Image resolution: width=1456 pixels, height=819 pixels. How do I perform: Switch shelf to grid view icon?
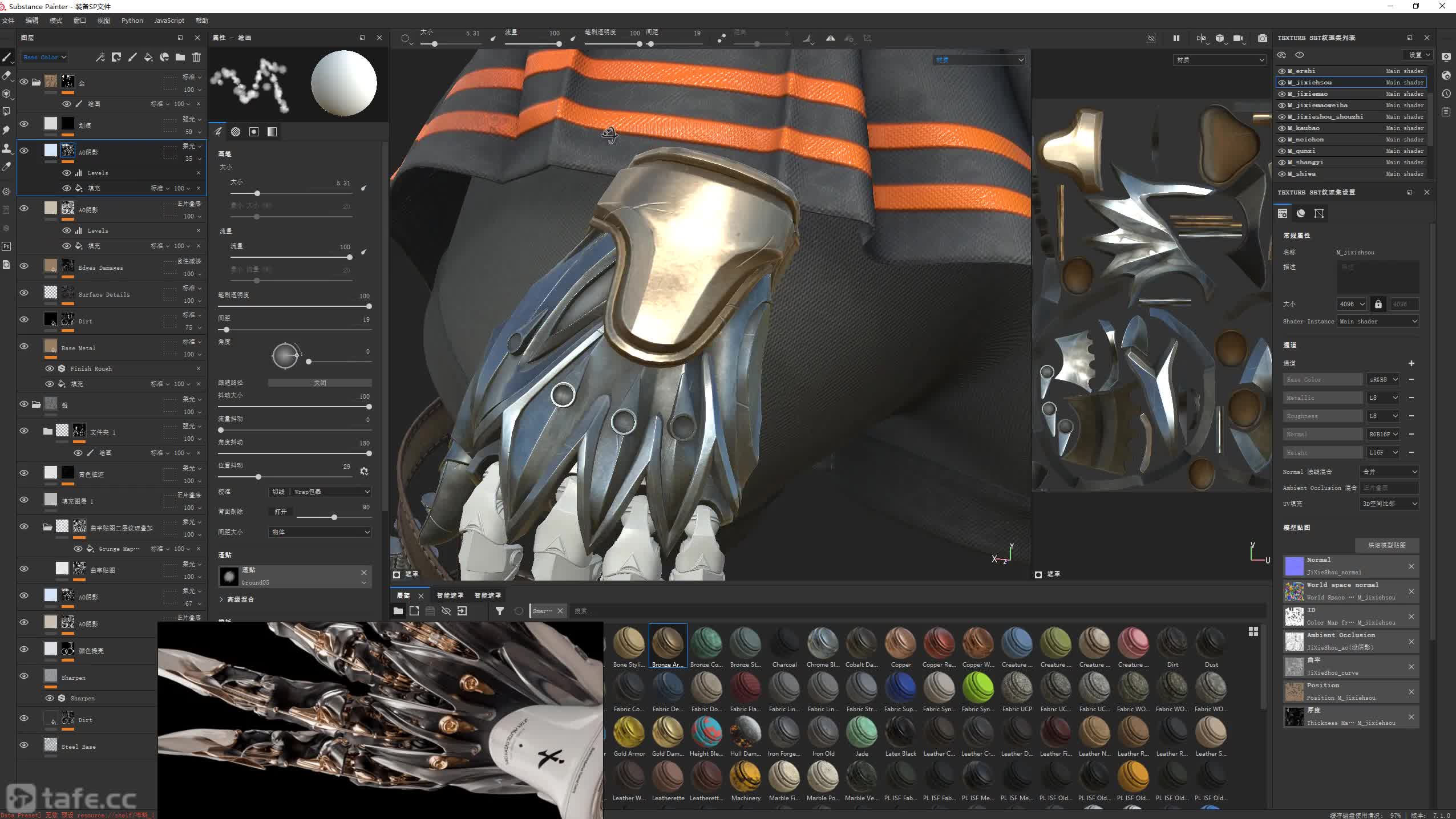pyautogui.click(x=1253, y=631)
